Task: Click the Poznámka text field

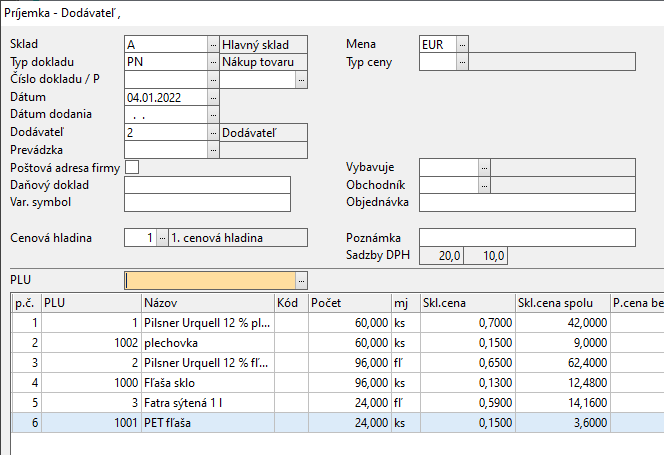Action: click(527, 237)
